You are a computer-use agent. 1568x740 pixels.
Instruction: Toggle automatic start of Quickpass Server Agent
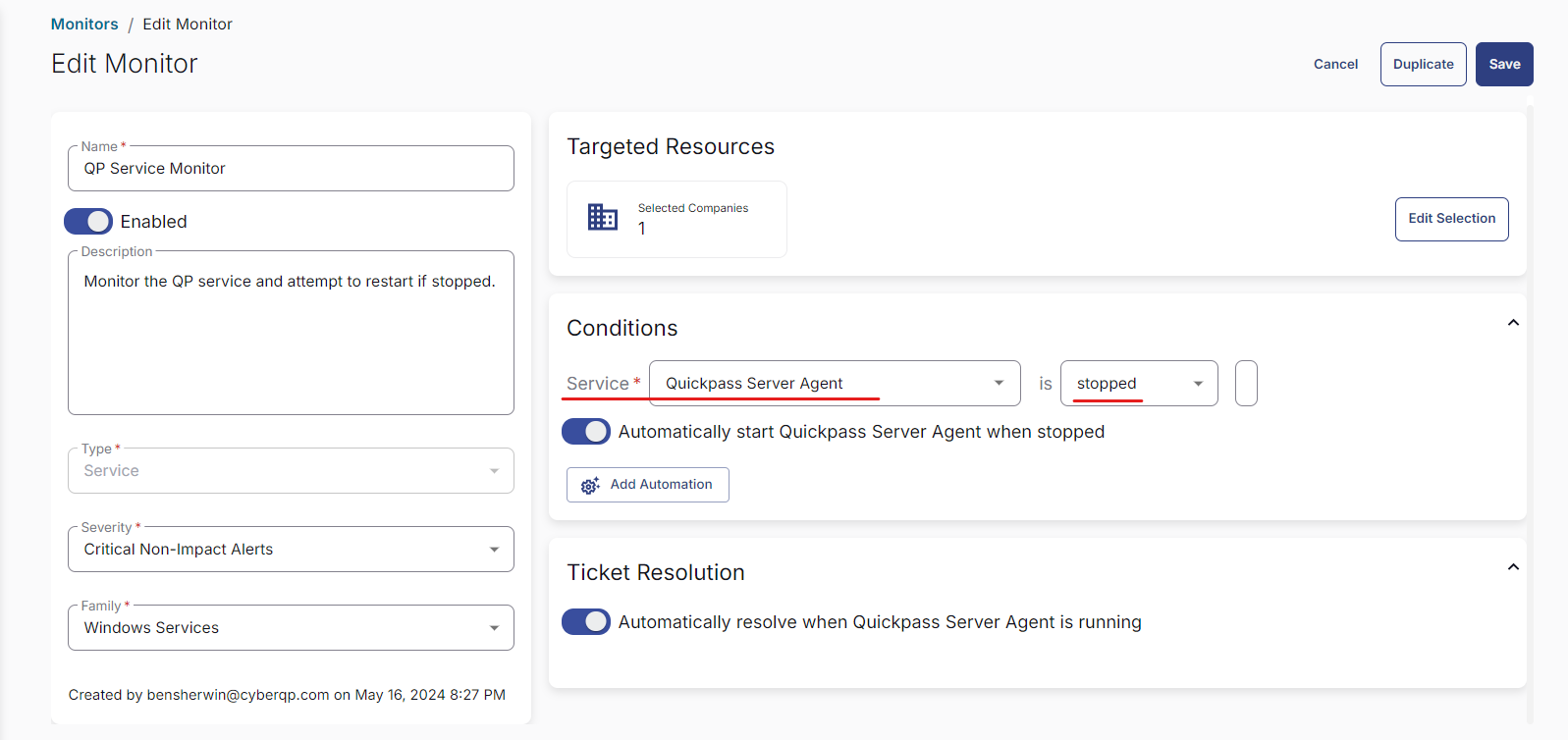click(586, 432)
